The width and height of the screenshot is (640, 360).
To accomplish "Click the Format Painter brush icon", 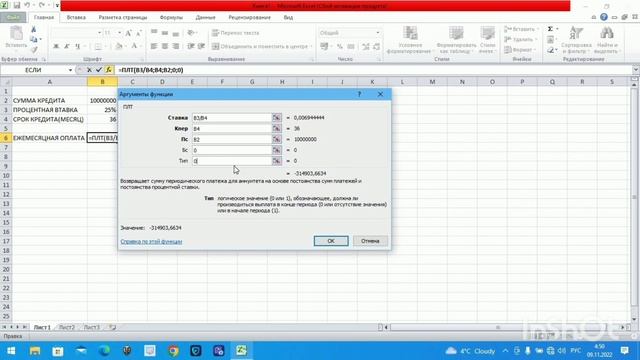I will click(34, 49).
